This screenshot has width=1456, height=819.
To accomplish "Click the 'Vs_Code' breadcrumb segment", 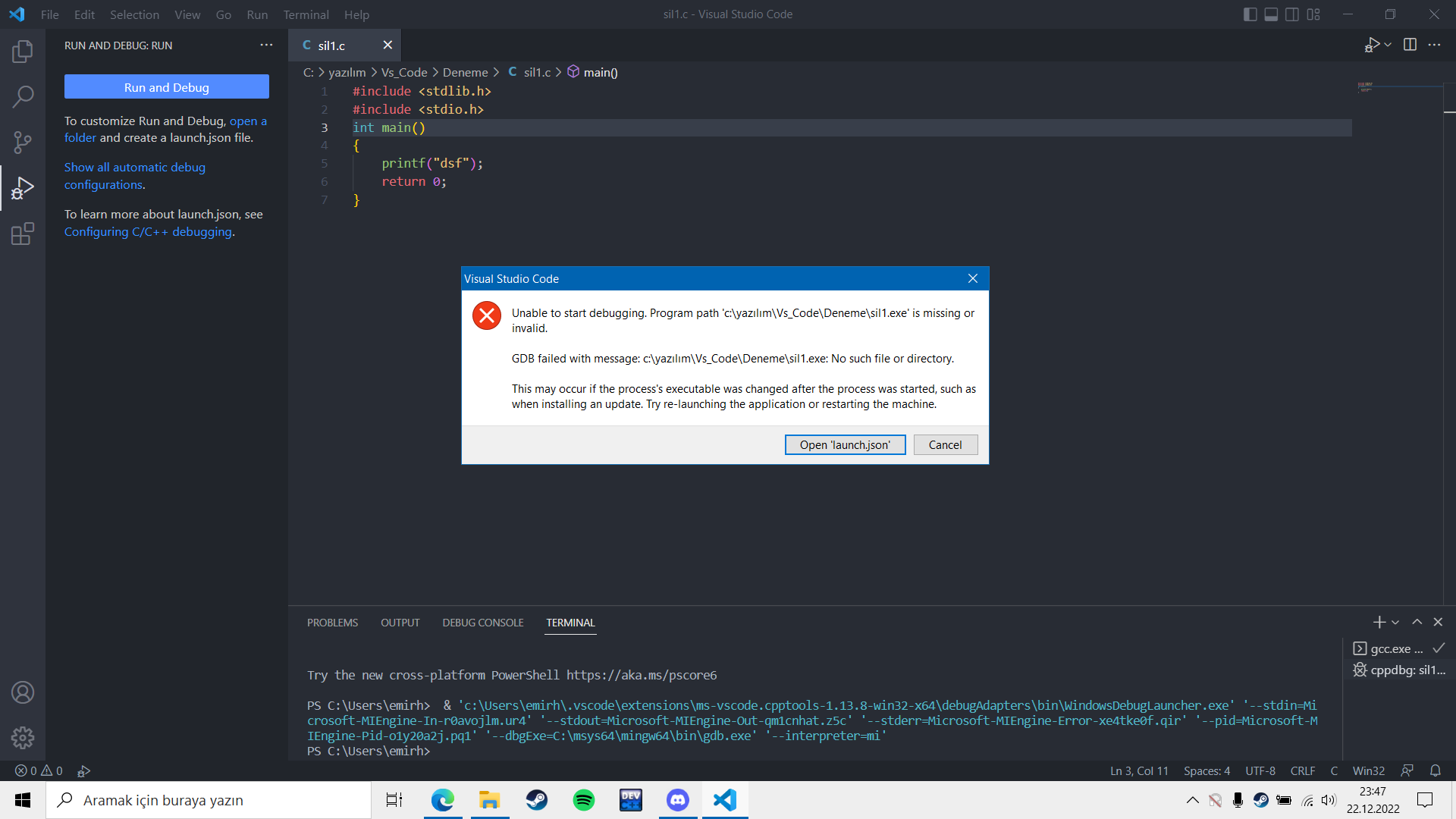I will (x=404, y=72).
